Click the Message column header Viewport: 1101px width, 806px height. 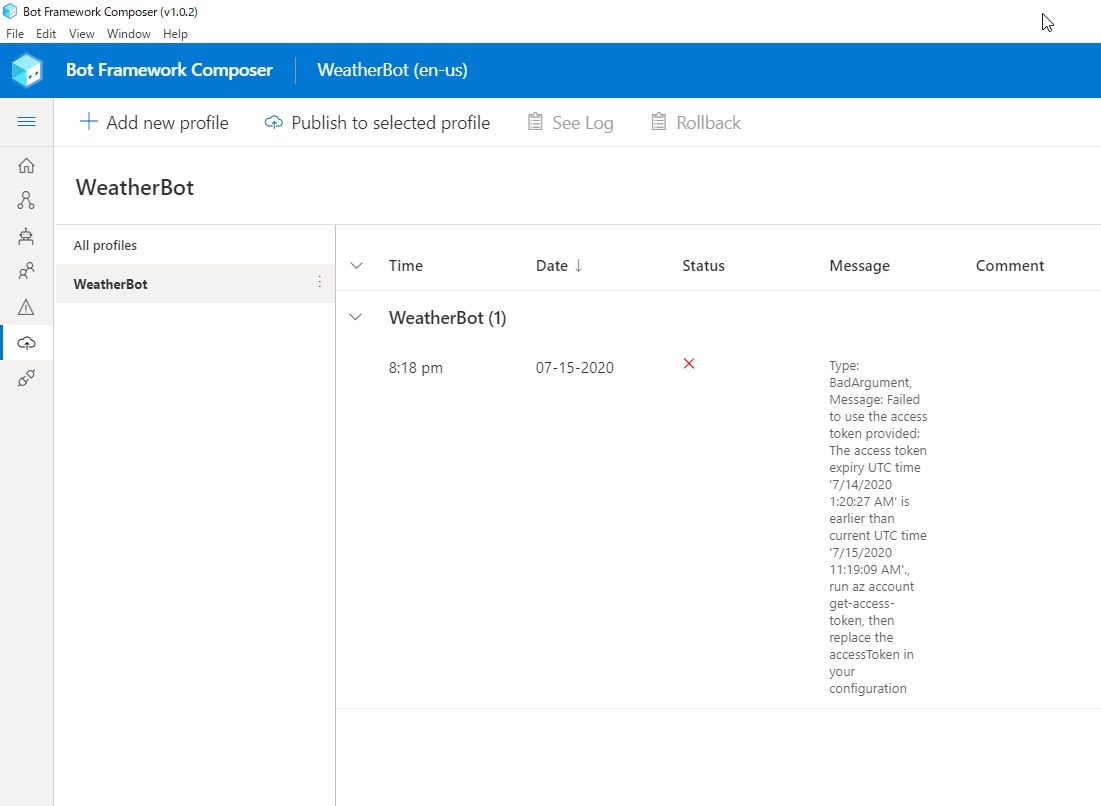tap(859, 265)
